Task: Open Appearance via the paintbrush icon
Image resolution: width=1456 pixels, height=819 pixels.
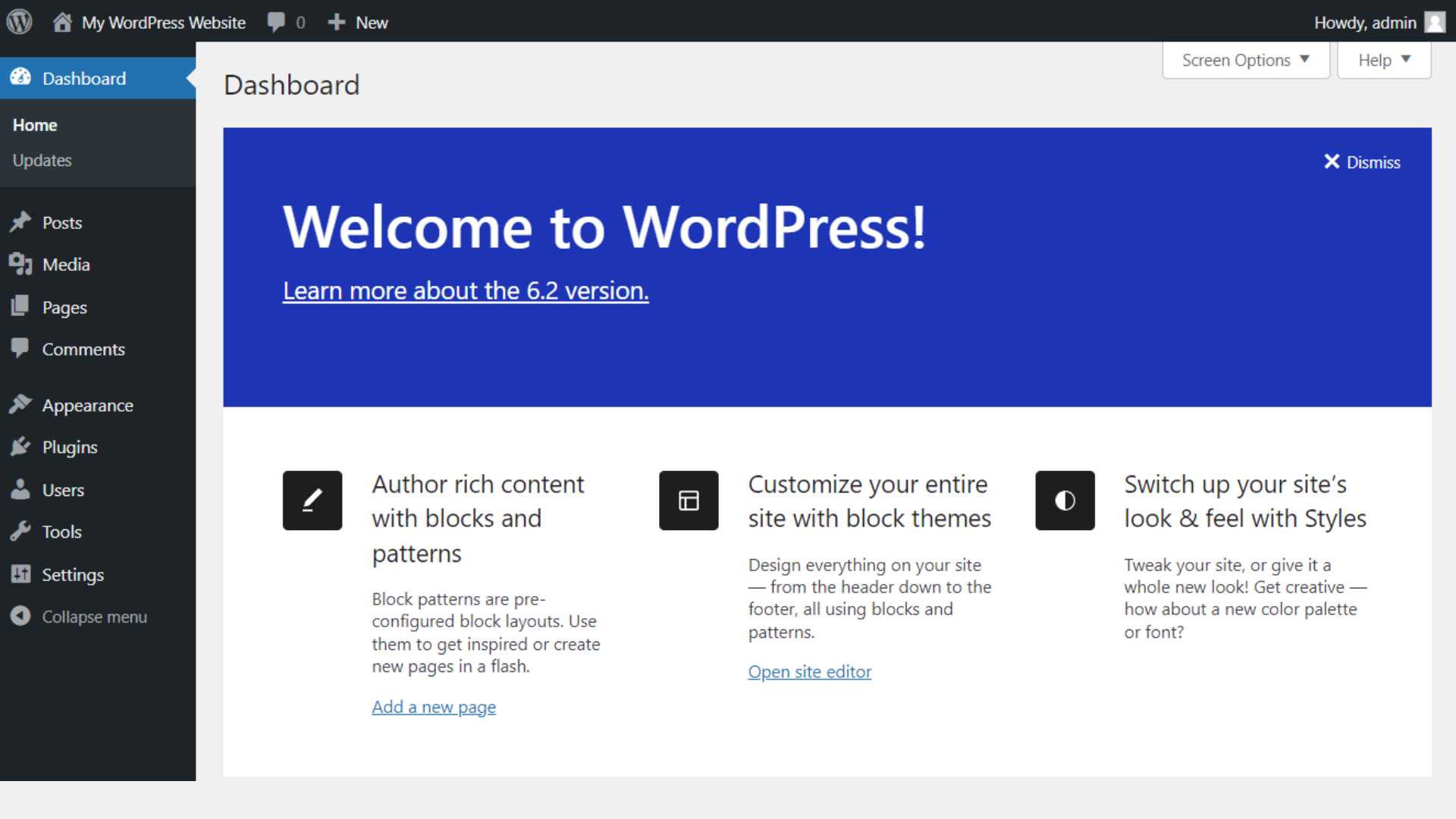Action: [x=20, y=405]
